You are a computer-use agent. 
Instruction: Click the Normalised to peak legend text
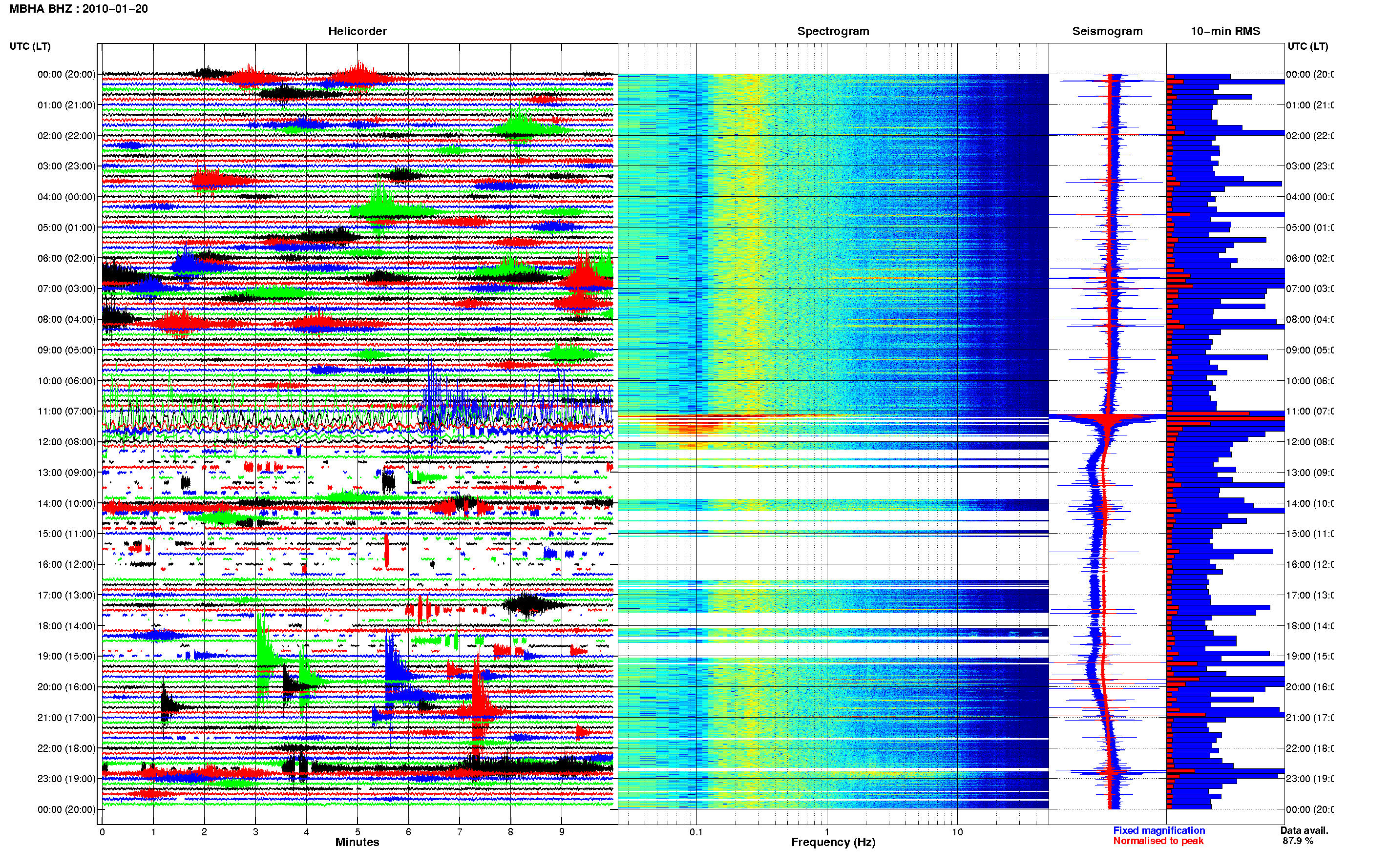coord(1158,841)
